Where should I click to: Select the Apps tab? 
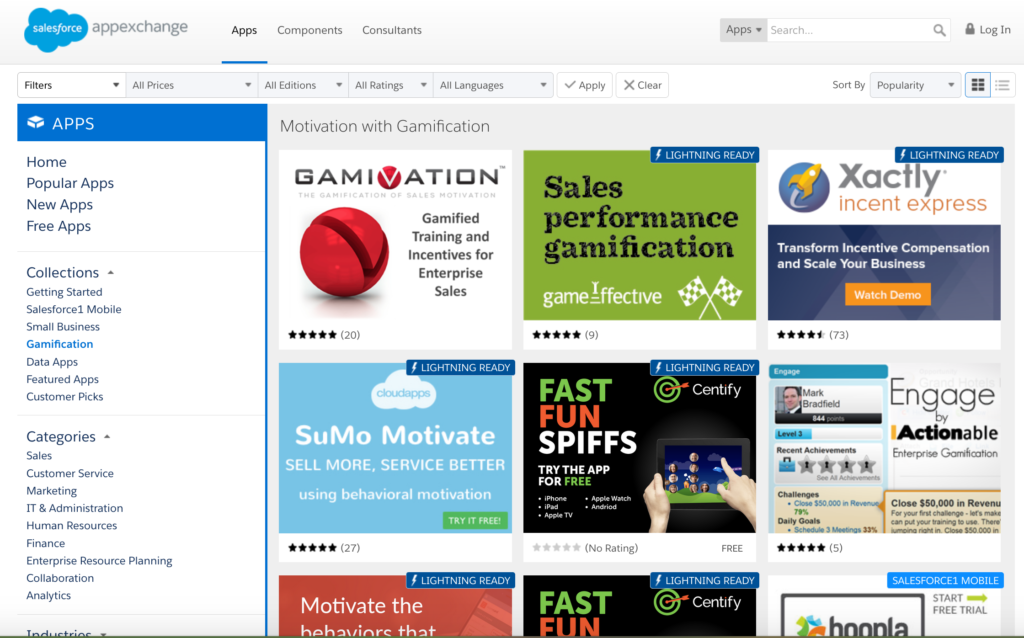click(244, 30)
